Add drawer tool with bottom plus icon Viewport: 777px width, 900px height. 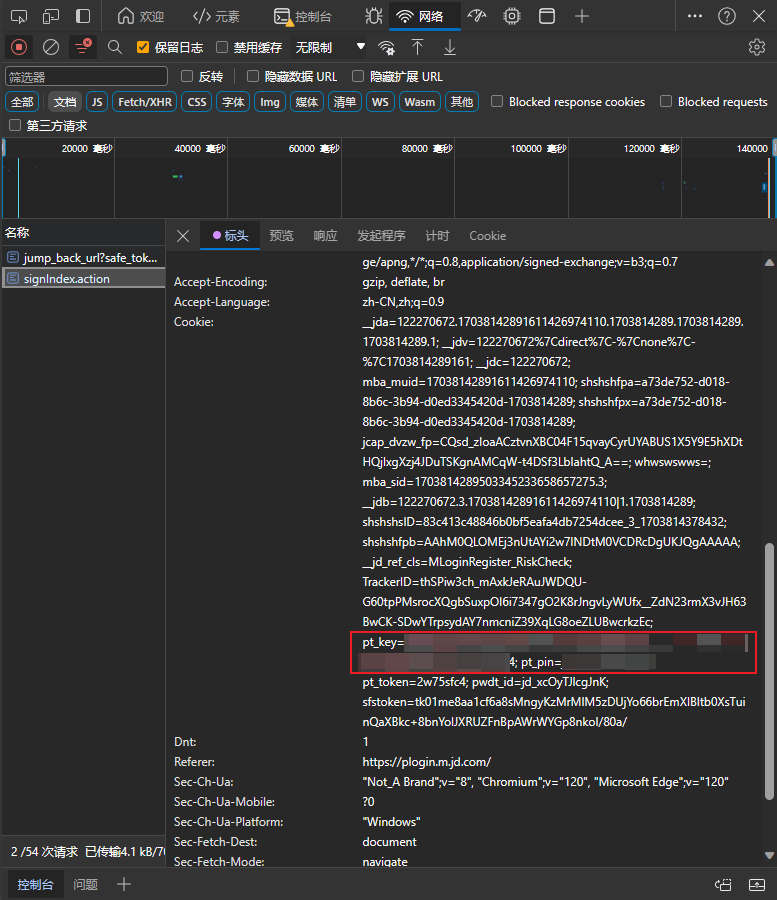[124, 885]
